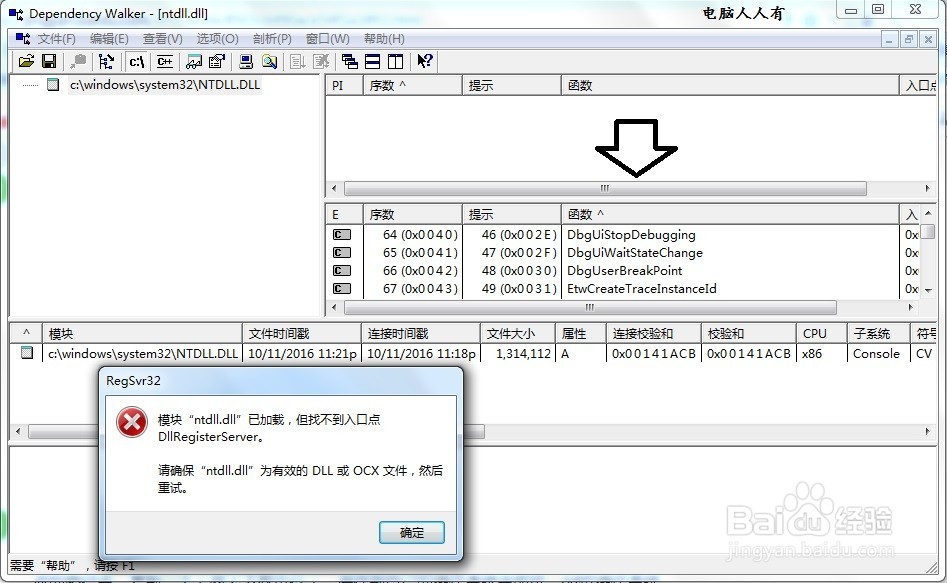Tile windows vertically toolbar icon
Image resolution: width=947 pixels, height=583 pixels.
point(396,61)
